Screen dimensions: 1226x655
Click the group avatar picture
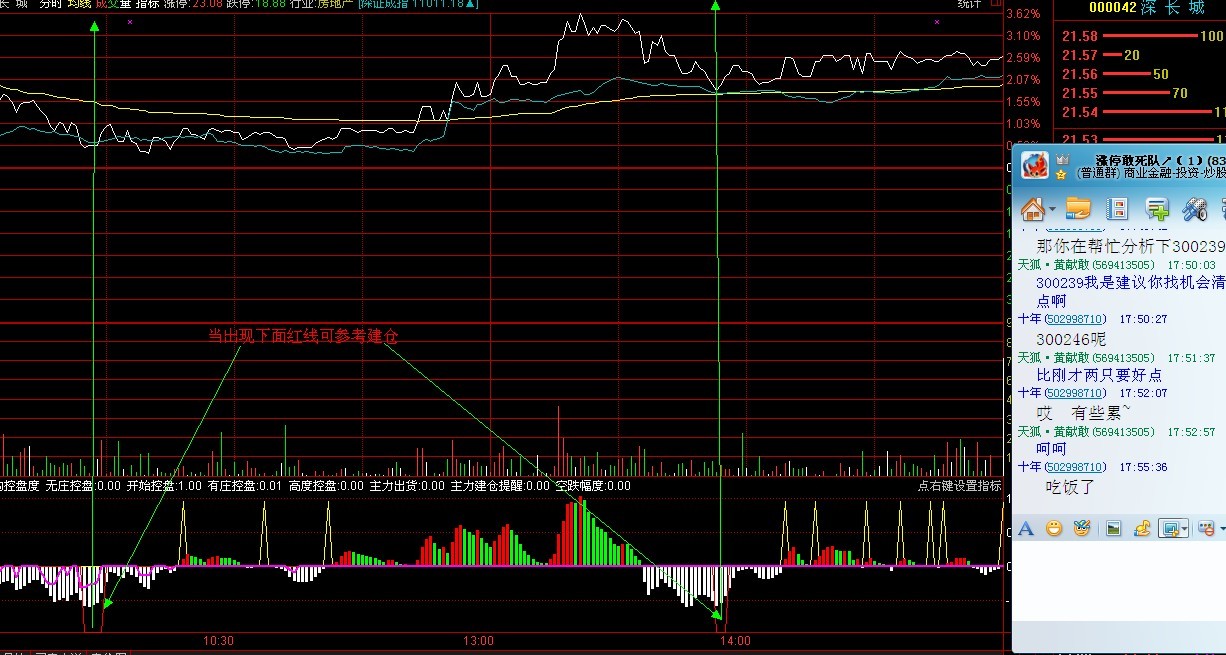click(x=1034, y=165)
